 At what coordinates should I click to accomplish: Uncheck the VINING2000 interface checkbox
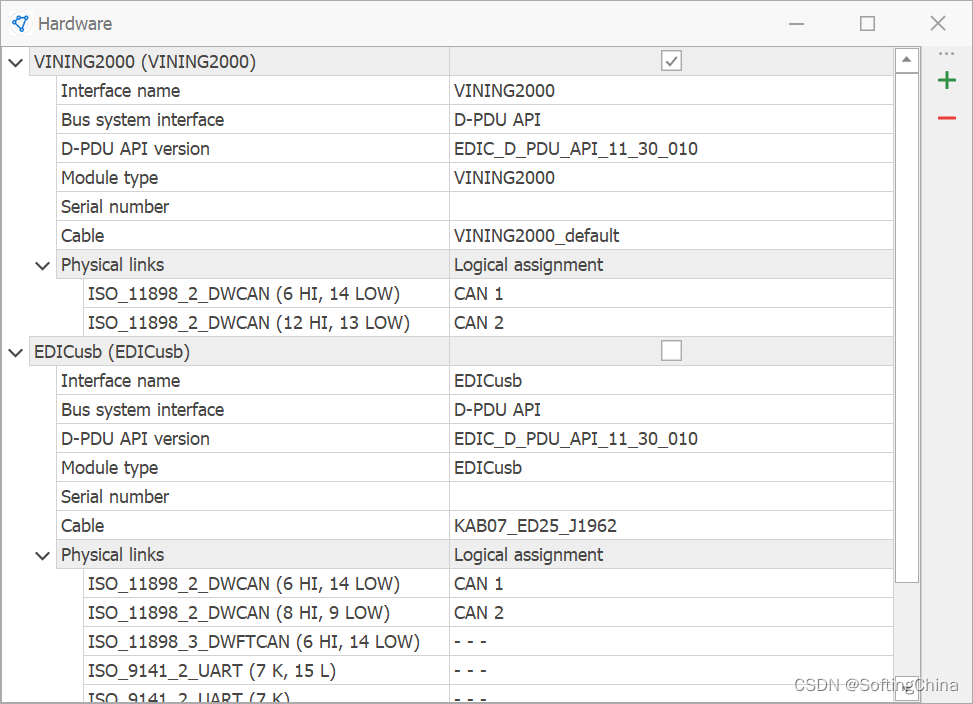pyautogui.click(x=671, y=61)
